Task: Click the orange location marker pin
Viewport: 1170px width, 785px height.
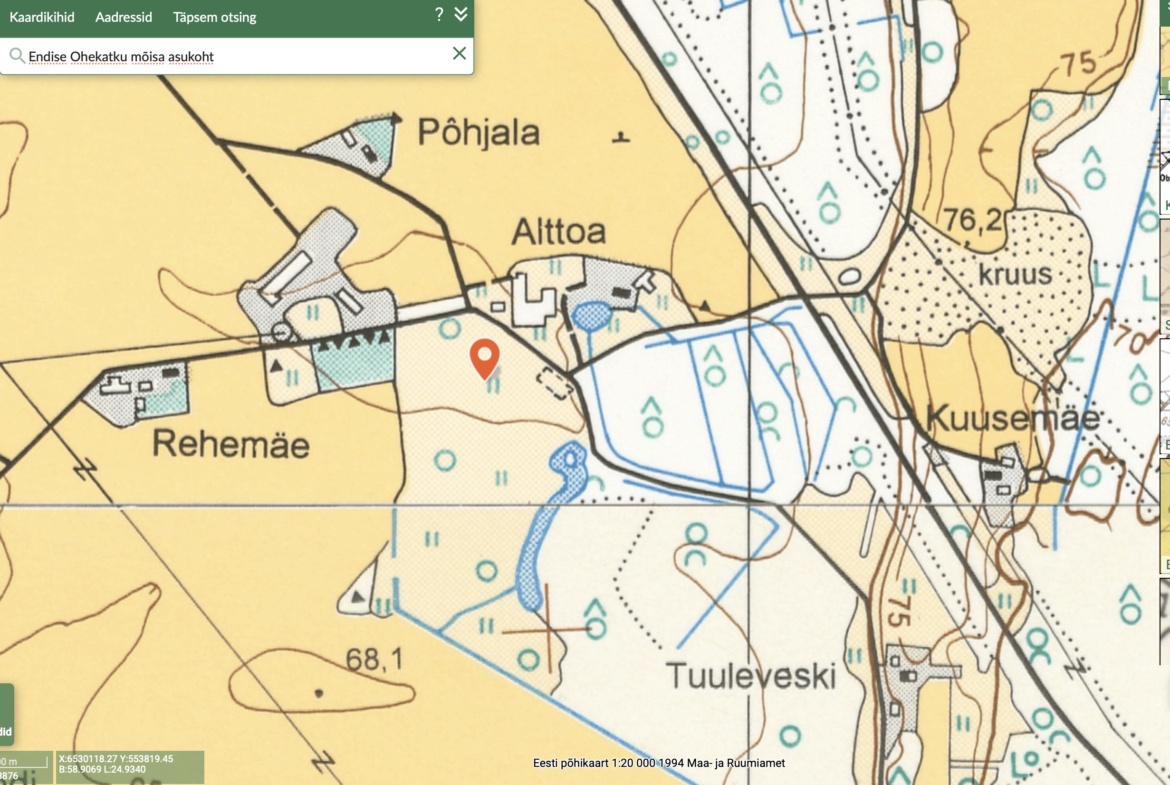Action: coord(484,359)
